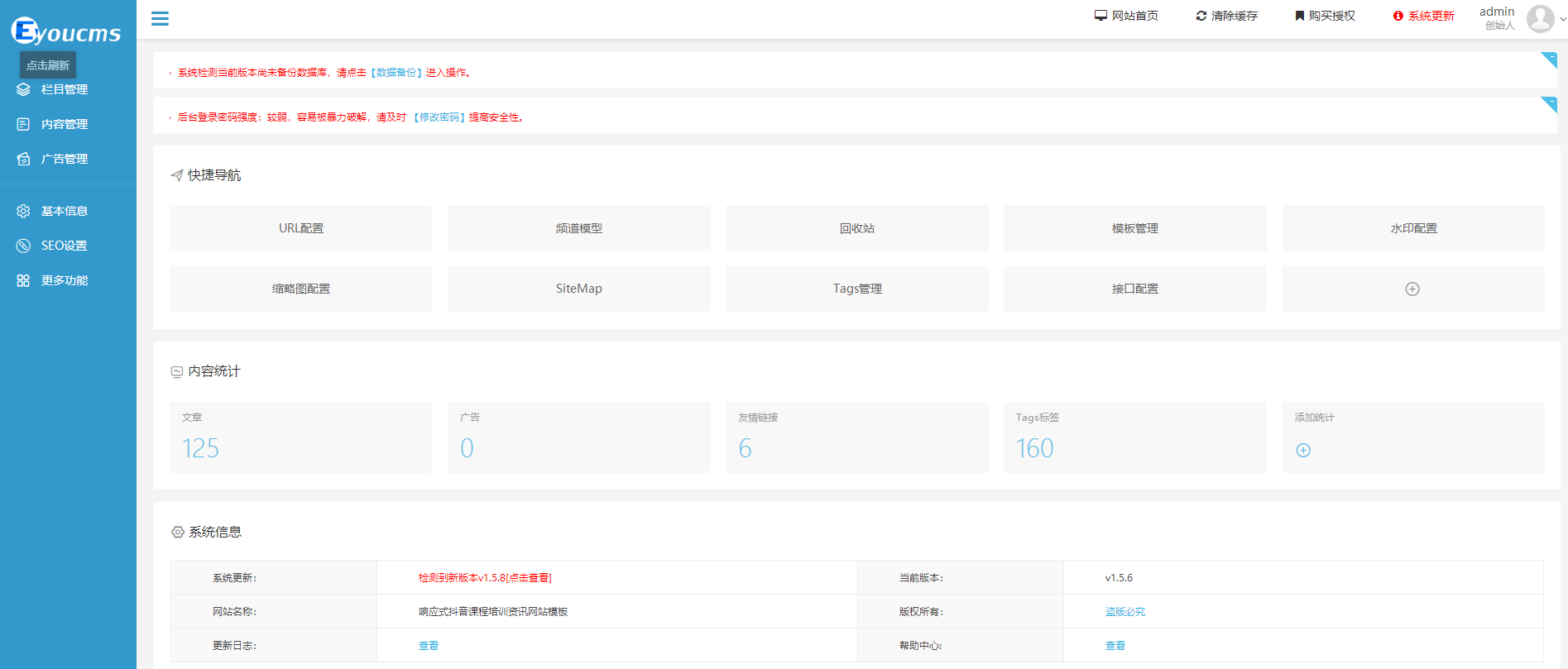Open SEO设置 in the sidebar
The image size is (1568, 669).
click(x=65, y=246)
